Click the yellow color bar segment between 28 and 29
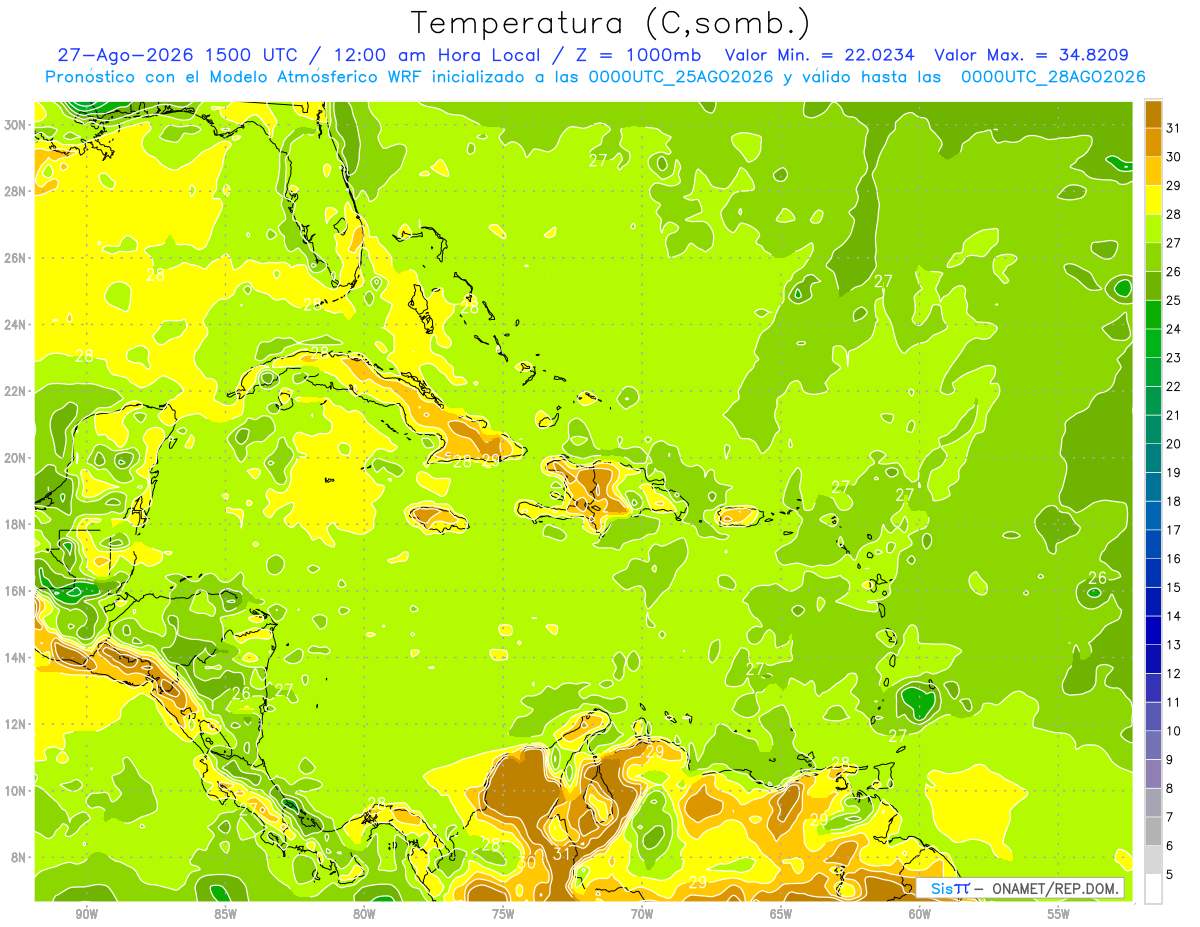This screenshot has width=1200, height=927. coord(1153,200)
